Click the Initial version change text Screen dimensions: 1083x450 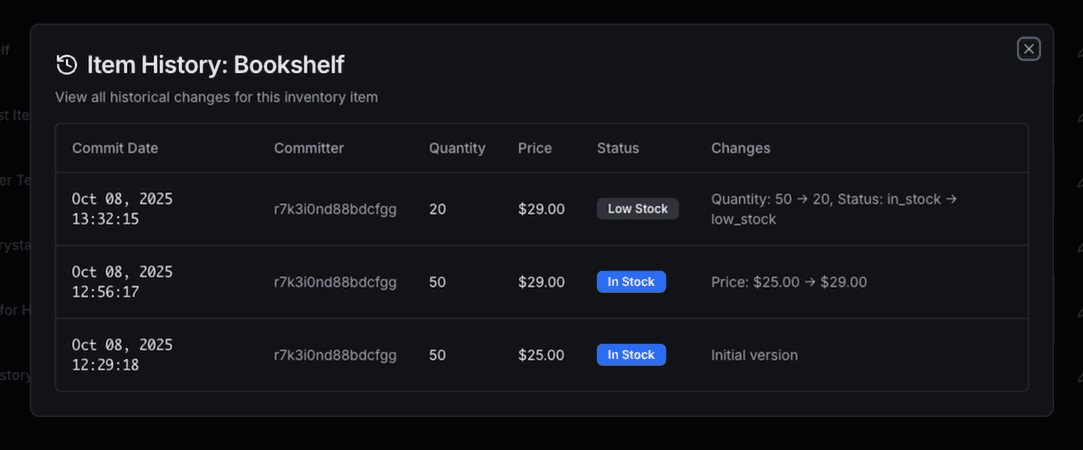(x=754, y=355)
